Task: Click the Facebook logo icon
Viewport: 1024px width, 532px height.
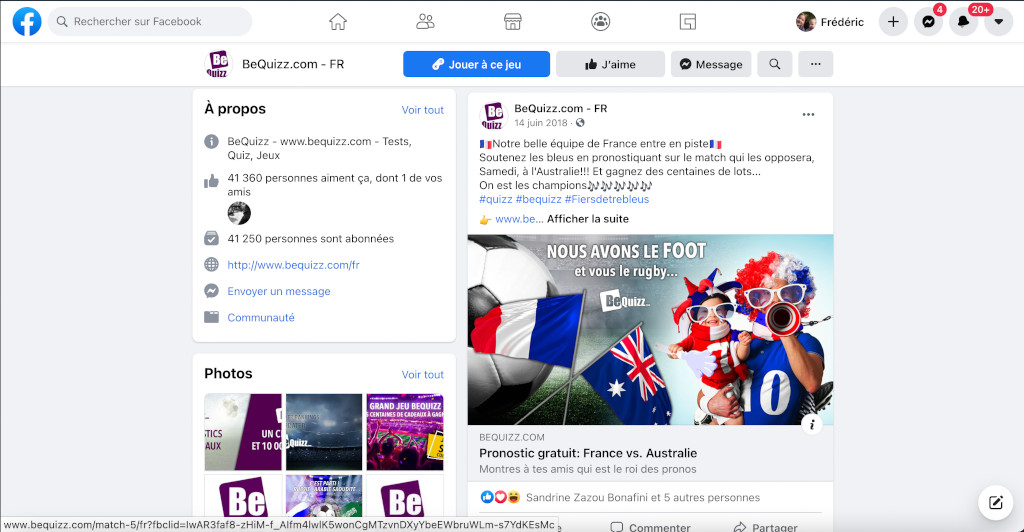Action: [27, 21]
